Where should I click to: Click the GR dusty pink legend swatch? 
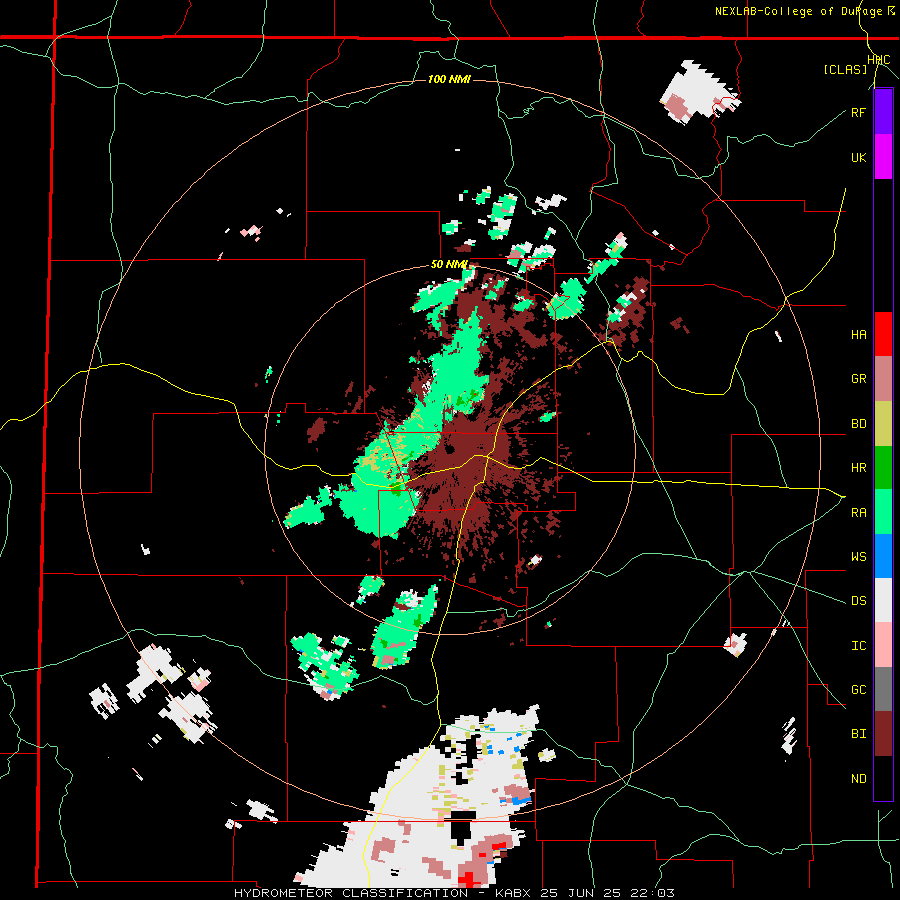[883, 379]
